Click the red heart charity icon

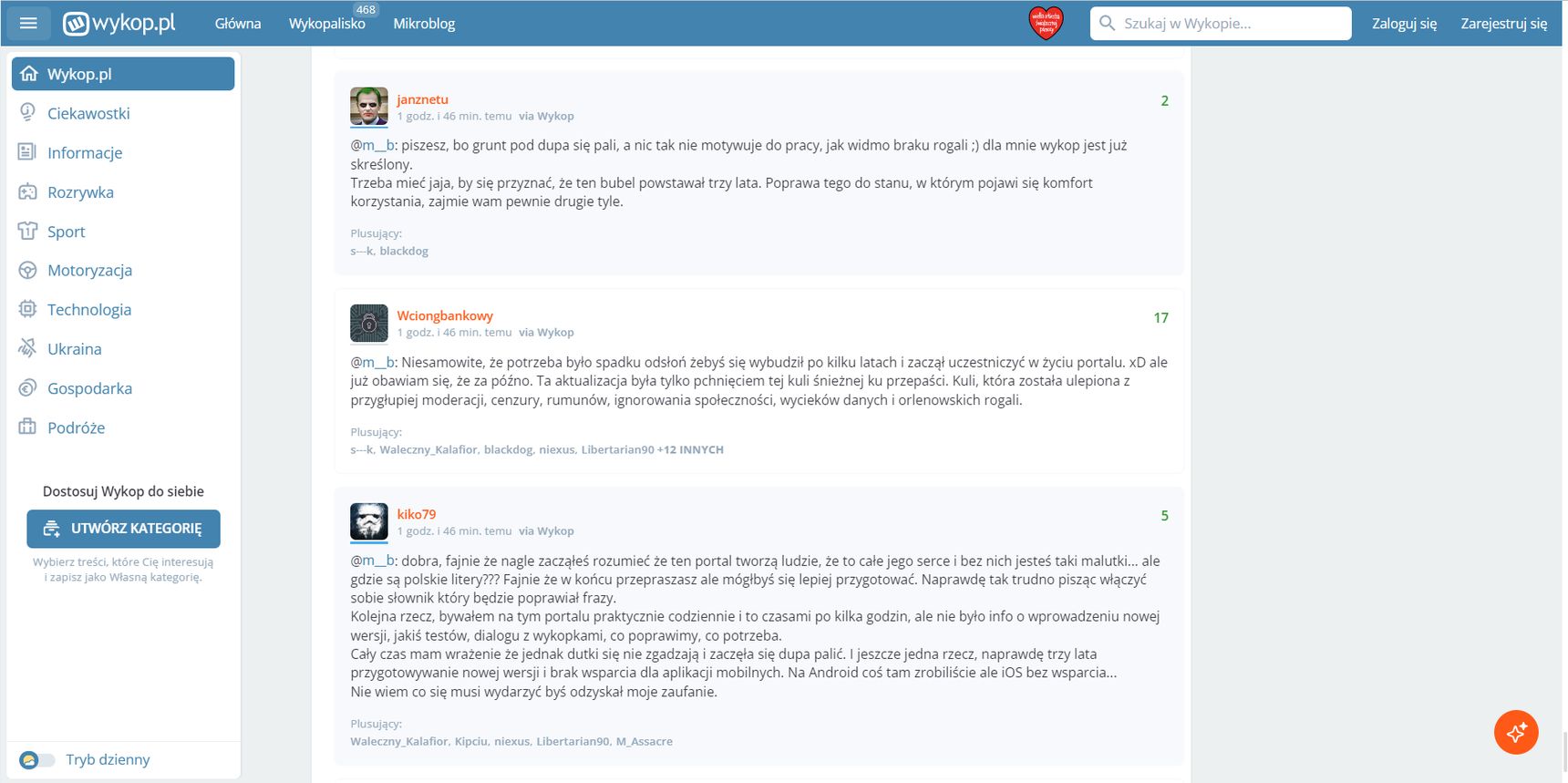[x=1046, y=23]
